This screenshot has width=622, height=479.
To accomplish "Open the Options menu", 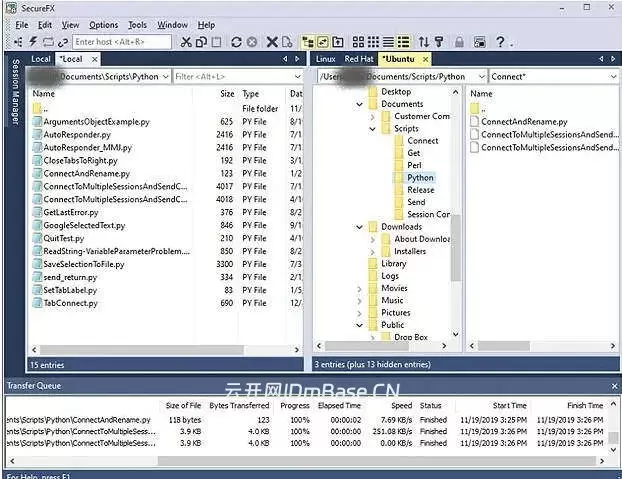I will click(104, 25).
